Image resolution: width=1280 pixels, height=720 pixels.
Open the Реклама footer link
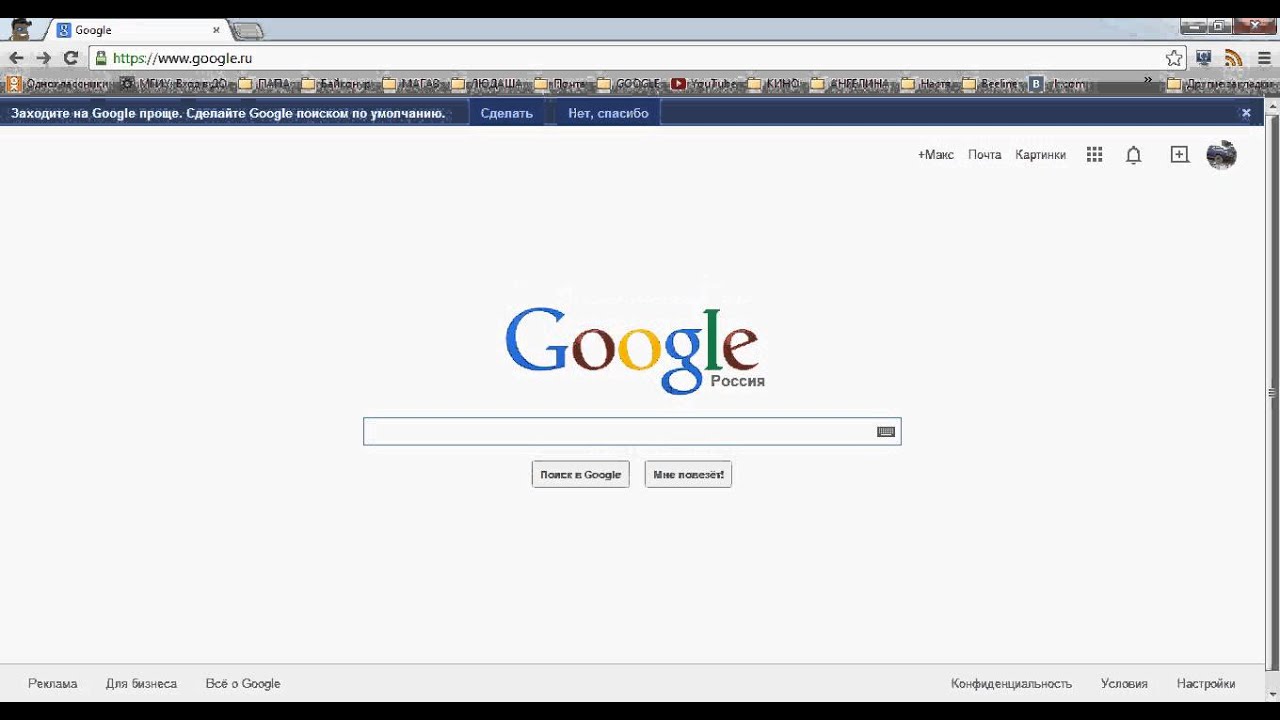click(x=52, y=684)
